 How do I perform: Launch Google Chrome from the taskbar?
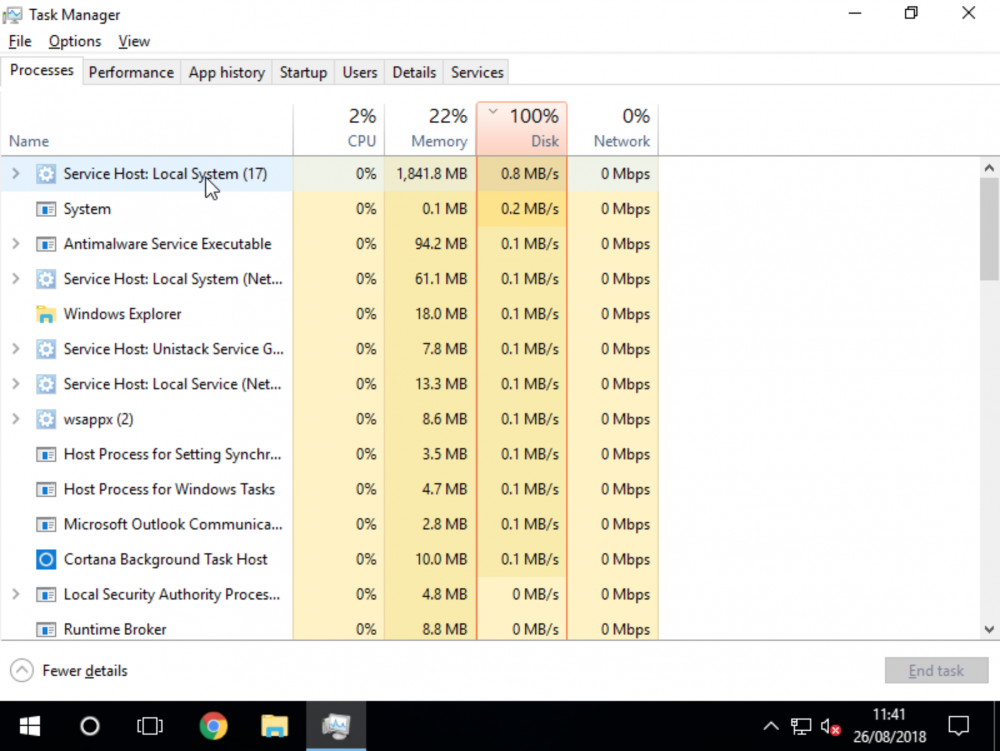[x=213, y=726]
